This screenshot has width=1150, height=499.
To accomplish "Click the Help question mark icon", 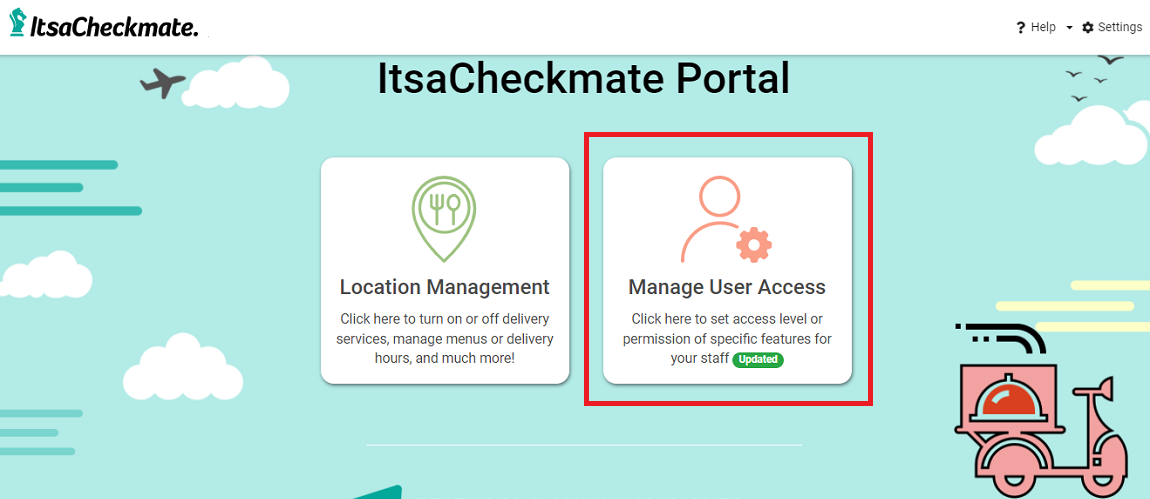I will 1021,28.
